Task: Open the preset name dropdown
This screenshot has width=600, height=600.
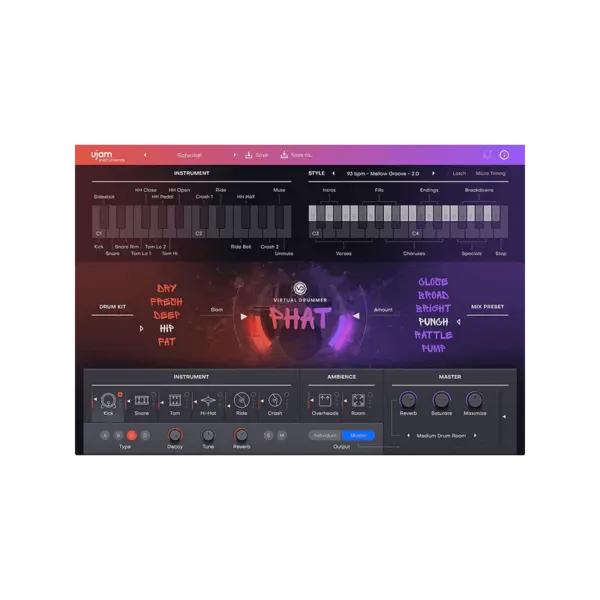Action: pos(189,155)
